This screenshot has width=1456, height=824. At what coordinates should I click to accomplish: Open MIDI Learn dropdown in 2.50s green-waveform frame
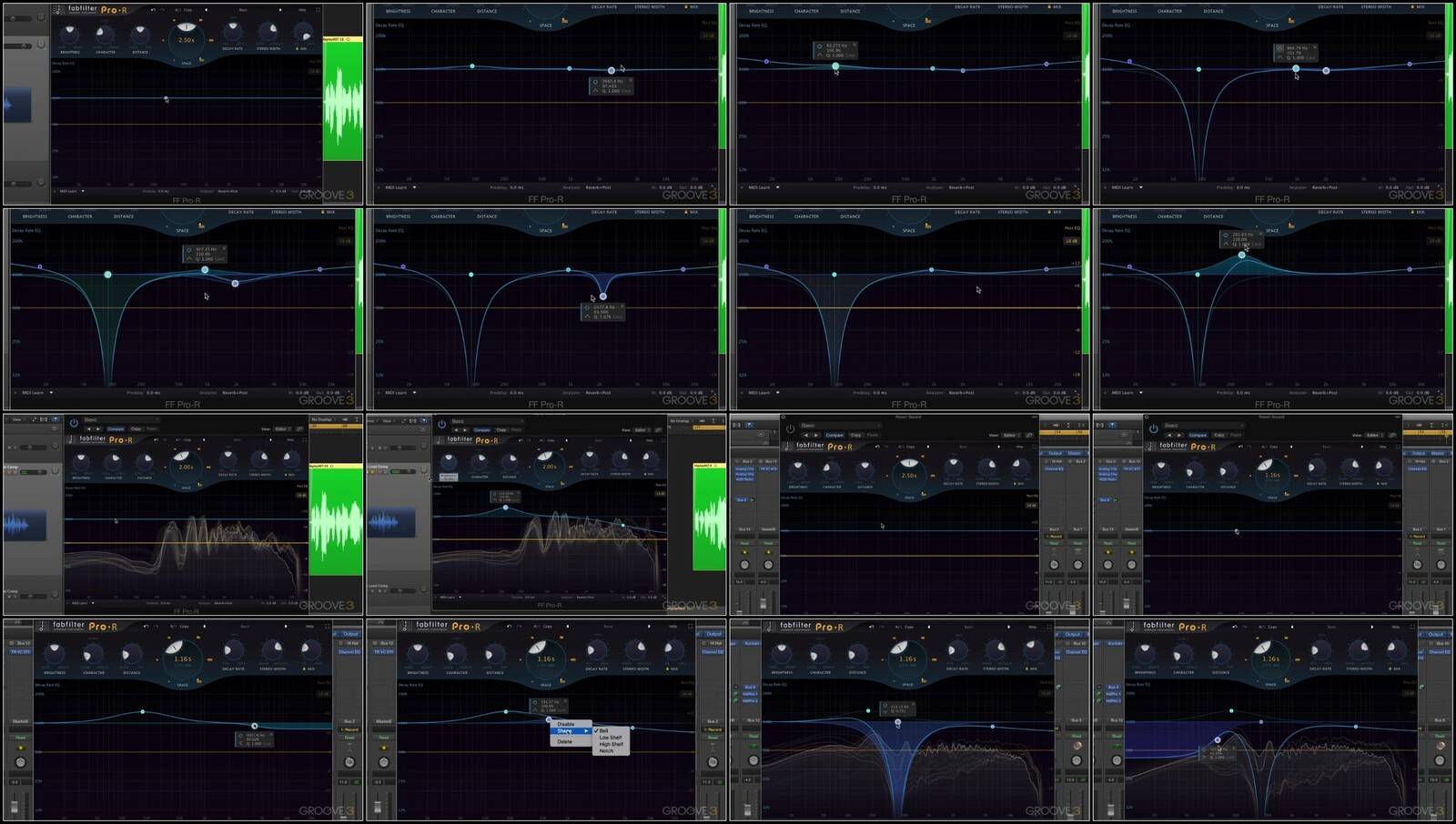click(72, 191)
